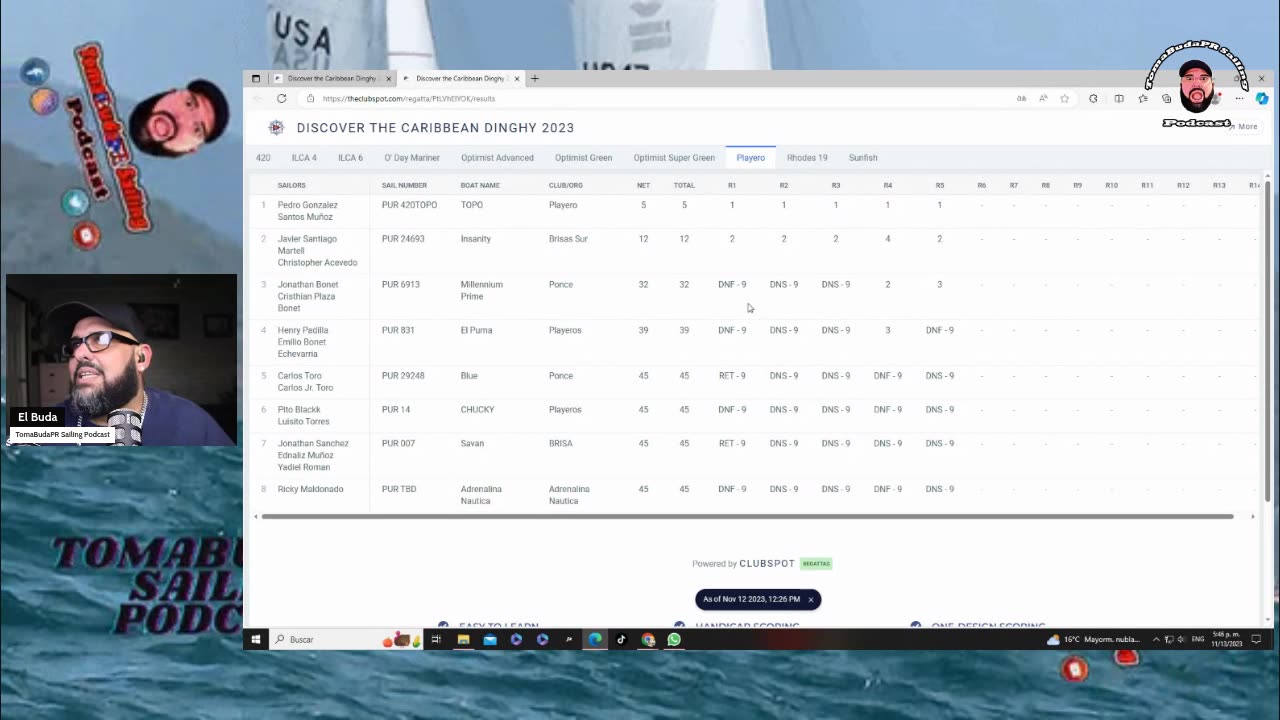Select the Ricky Maldonado sailor entry
The width and height of the screenshot is (1280, 720).
(x=310, y=489)
